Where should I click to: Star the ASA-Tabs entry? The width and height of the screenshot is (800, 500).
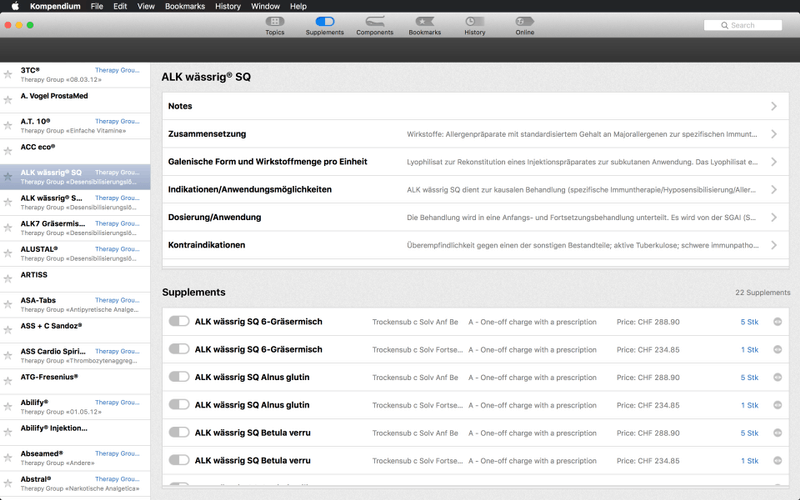pos(8,304)
